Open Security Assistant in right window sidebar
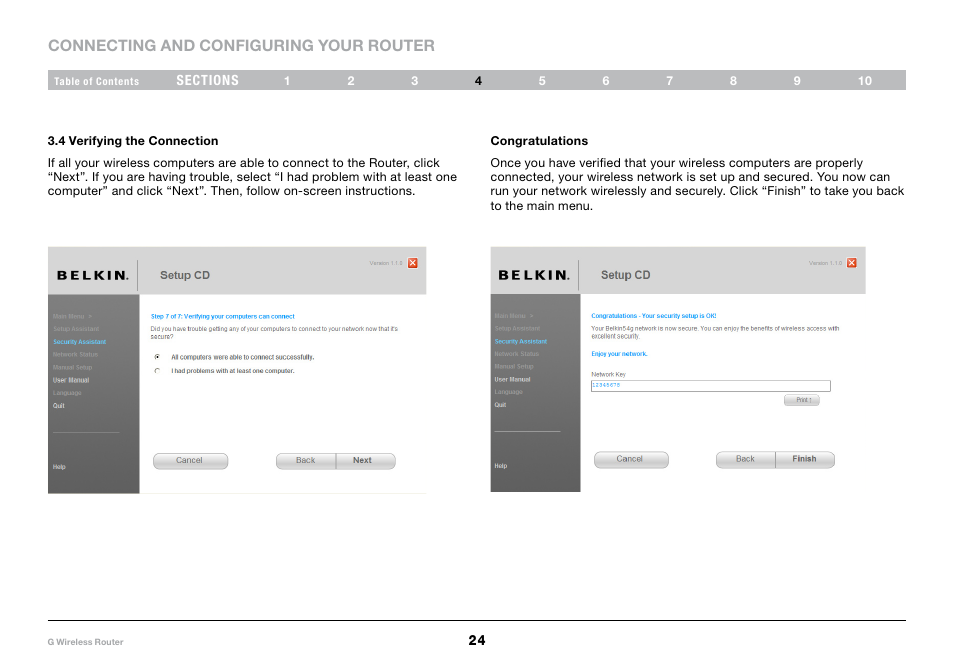This screenshot has width=954, height=668. coord(521,341)
